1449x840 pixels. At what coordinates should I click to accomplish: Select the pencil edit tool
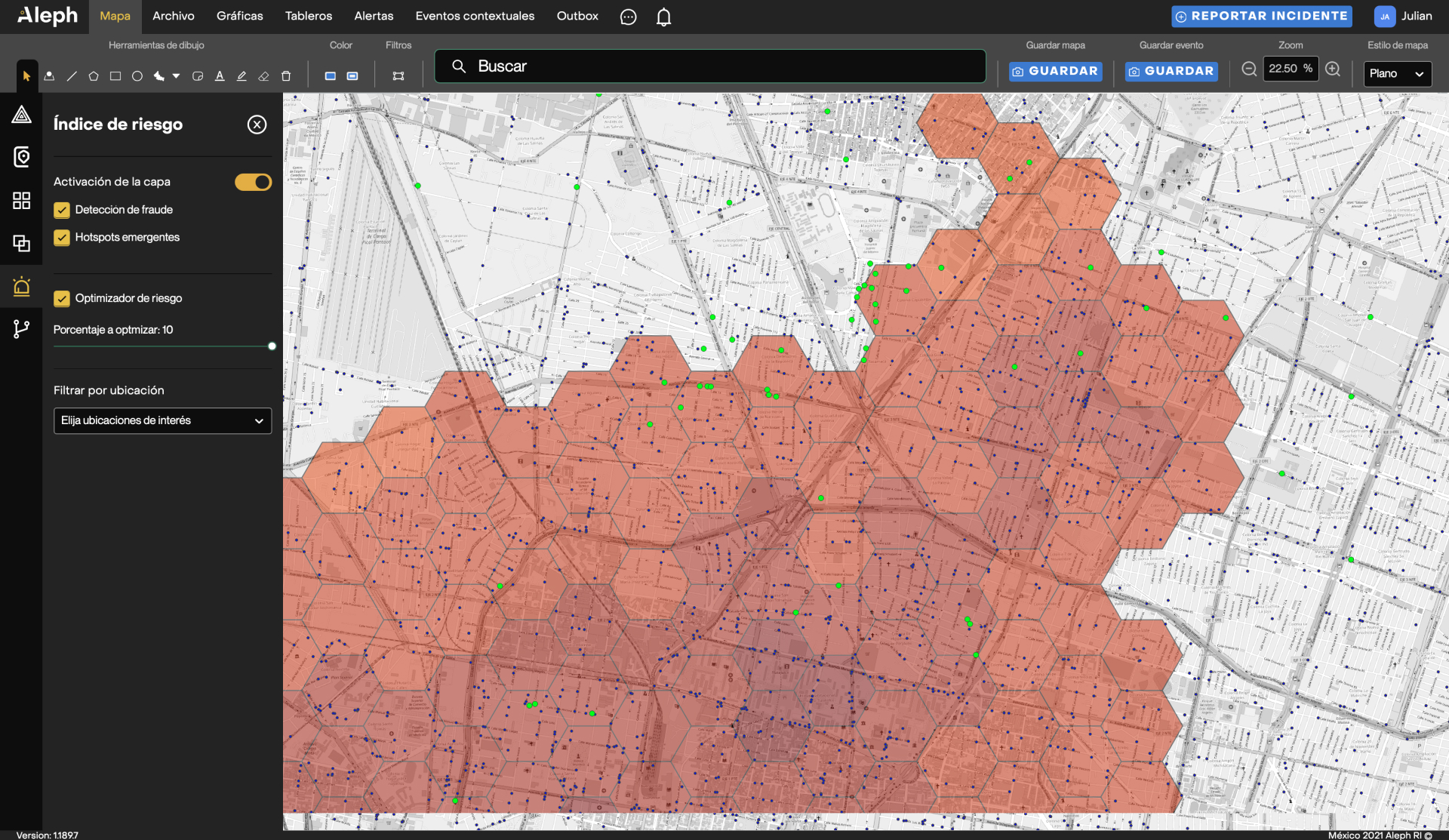pos(241,75)
